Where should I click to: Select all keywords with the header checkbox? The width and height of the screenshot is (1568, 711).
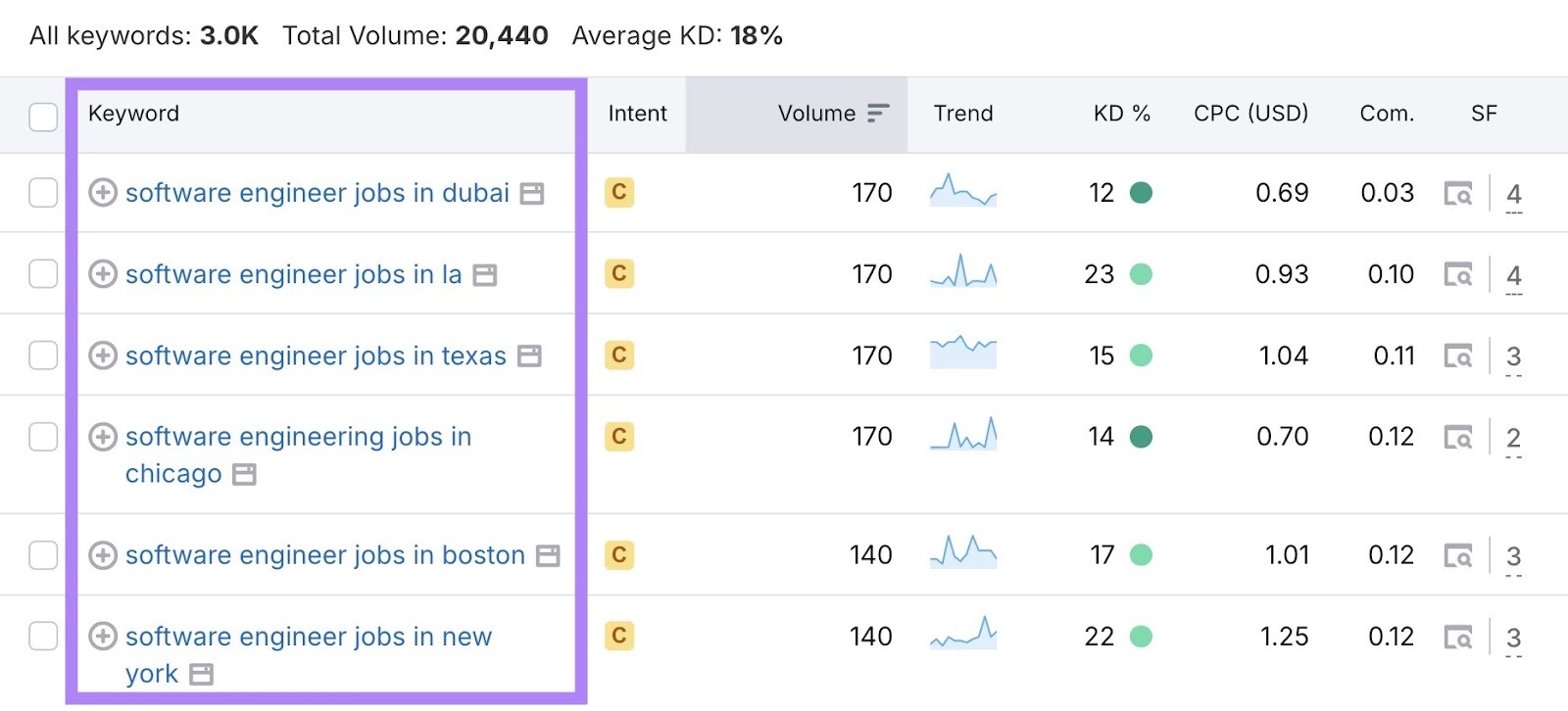[42, 118]
